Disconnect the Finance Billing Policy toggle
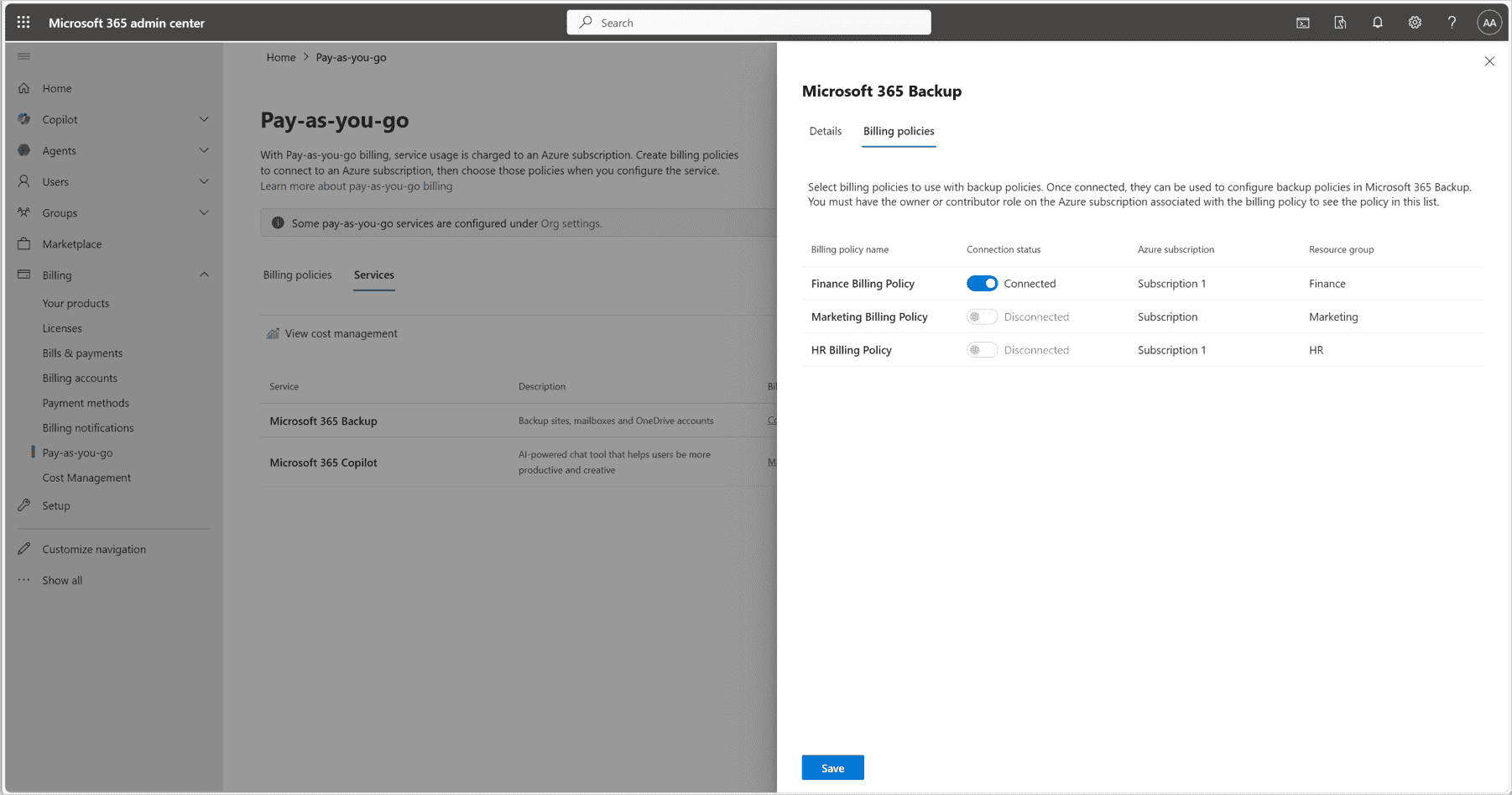The width and height of the screenshot is (1512, 795). pyautogui.click(x=981, y=283)
